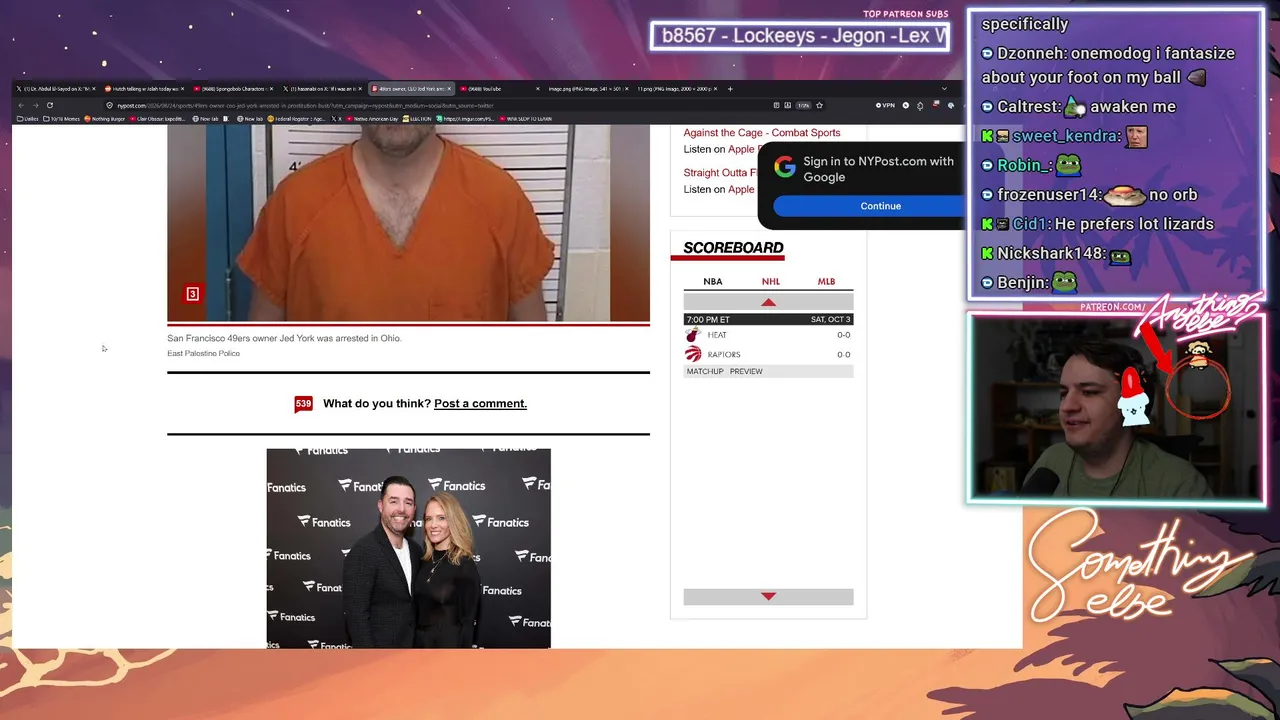Switch to the Dr. Abdul El-Sayed X tab
The image size is (1280, 720).
pos(56,89)
